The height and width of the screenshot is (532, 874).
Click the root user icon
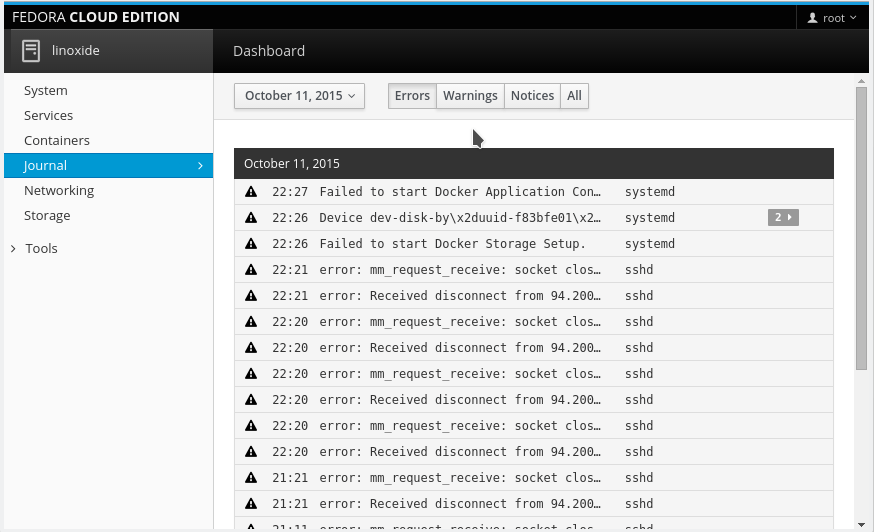point(813,18)
